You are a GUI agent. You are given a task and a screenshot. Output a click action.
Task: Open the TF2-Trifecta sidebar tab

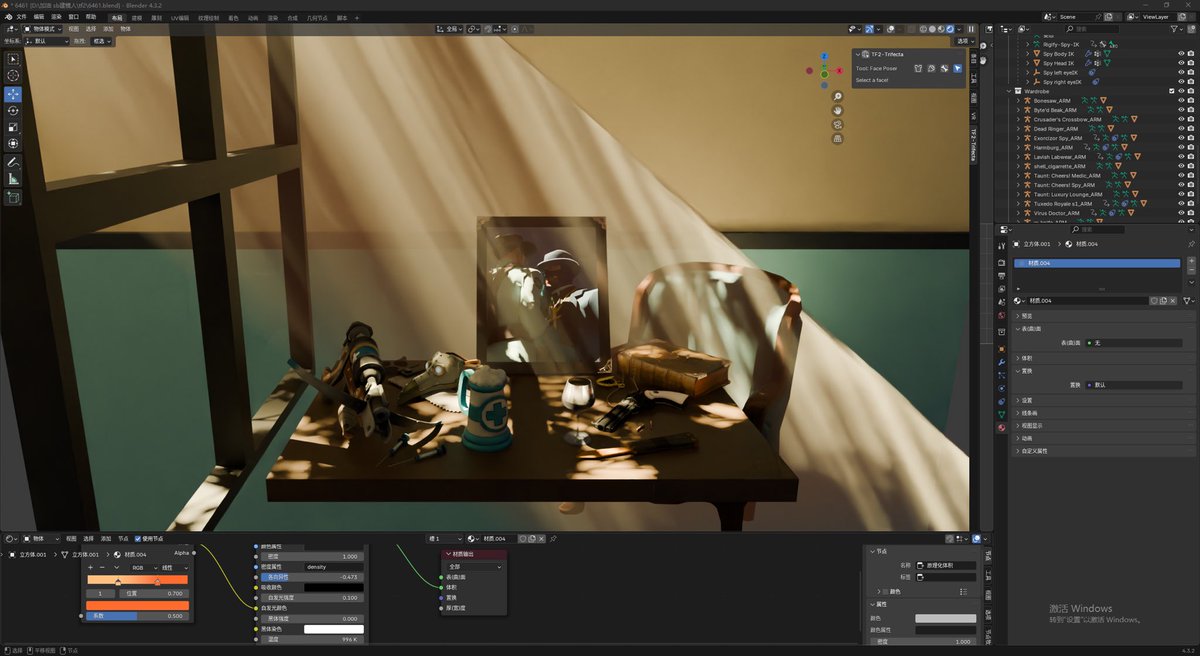click(x=971, y=144)
